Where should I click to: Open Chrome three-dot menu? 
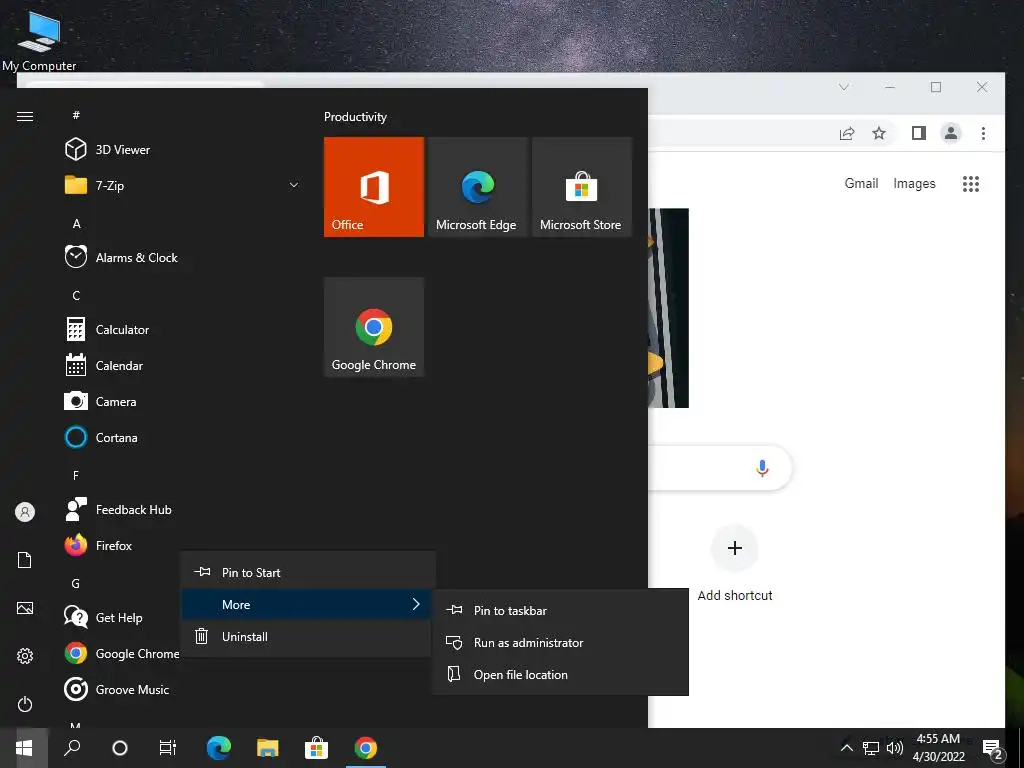click(983, 133)
